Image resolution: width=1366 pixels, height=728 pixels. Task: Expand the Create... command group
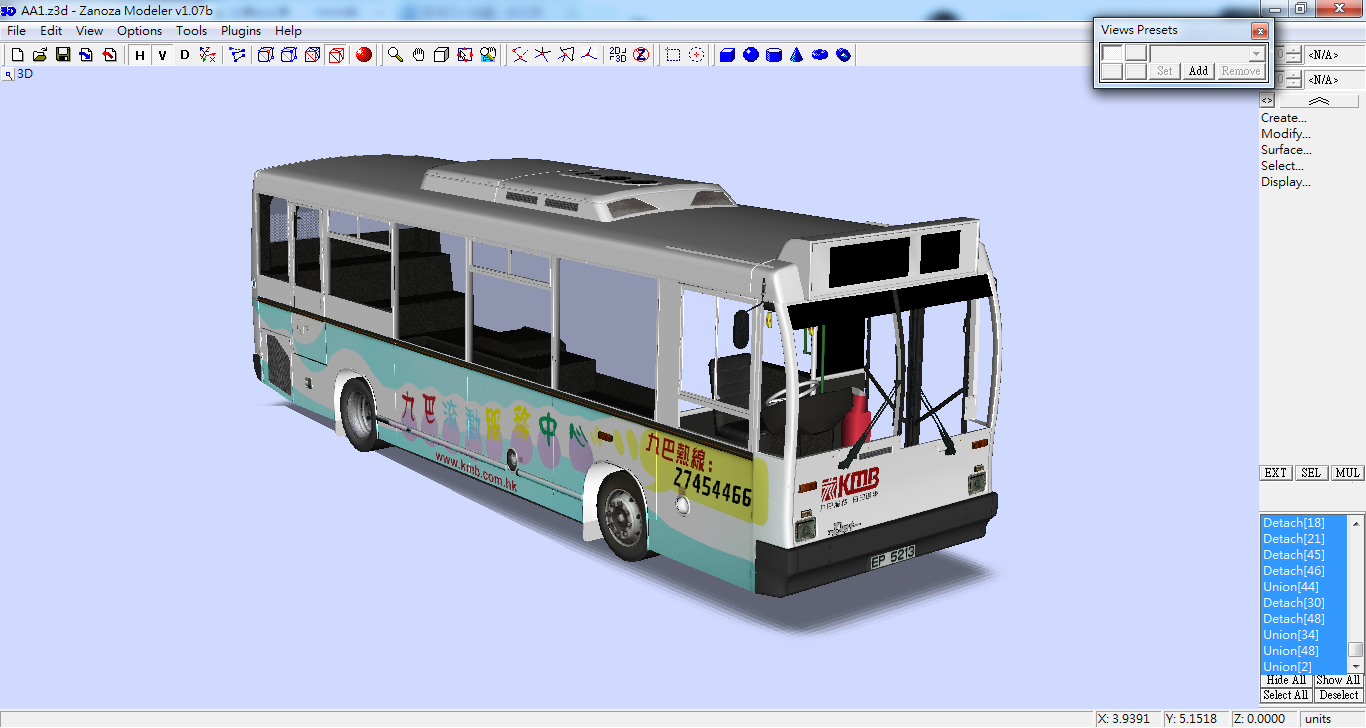click(1284, 118)
